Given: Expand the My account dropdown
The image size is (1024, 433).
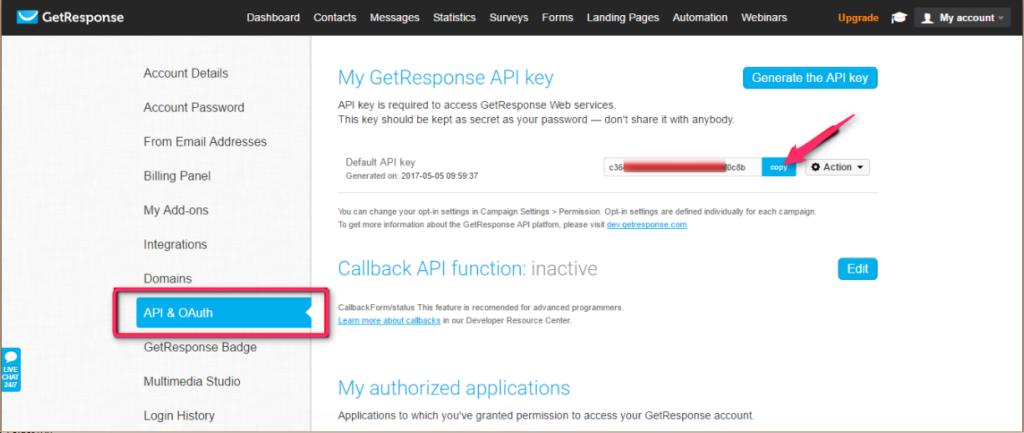Looking at the screenshot, I should (963, 18).
